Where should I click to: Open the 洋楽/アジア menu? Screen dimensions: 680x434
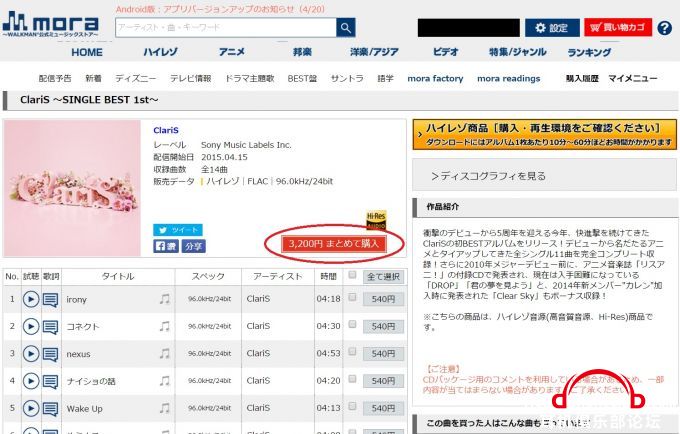click(374, 52)
